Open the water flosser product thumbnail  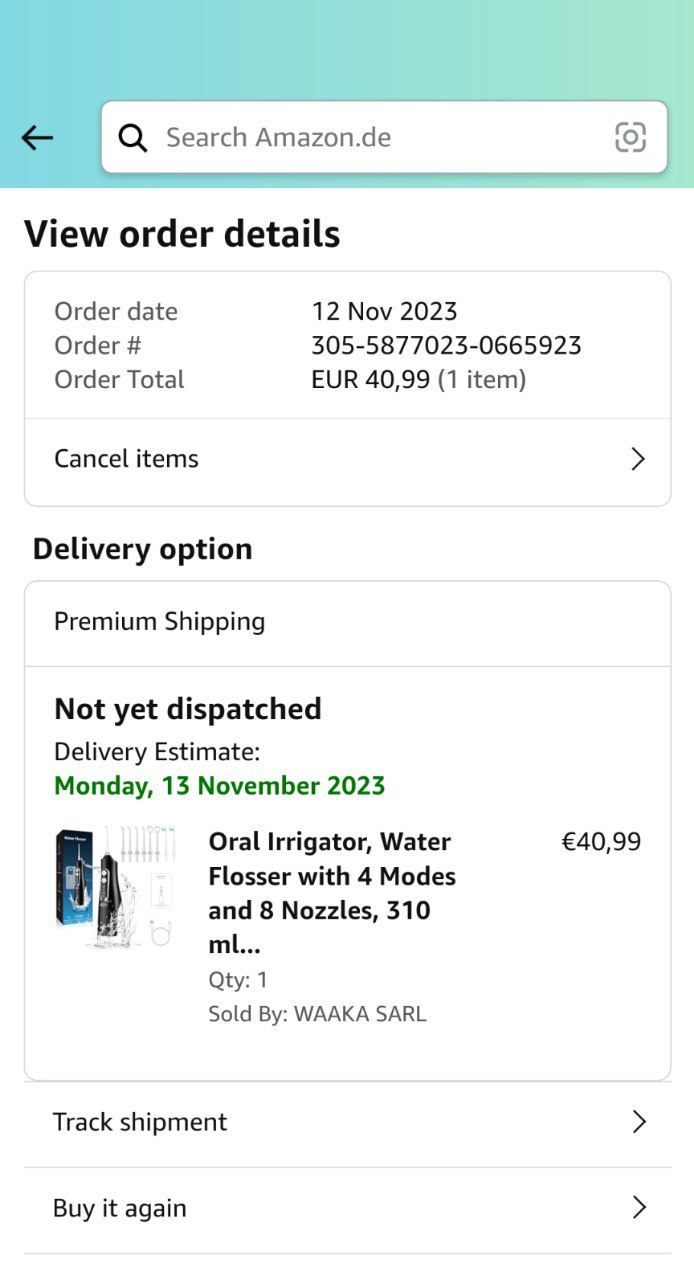pos(116,887)
